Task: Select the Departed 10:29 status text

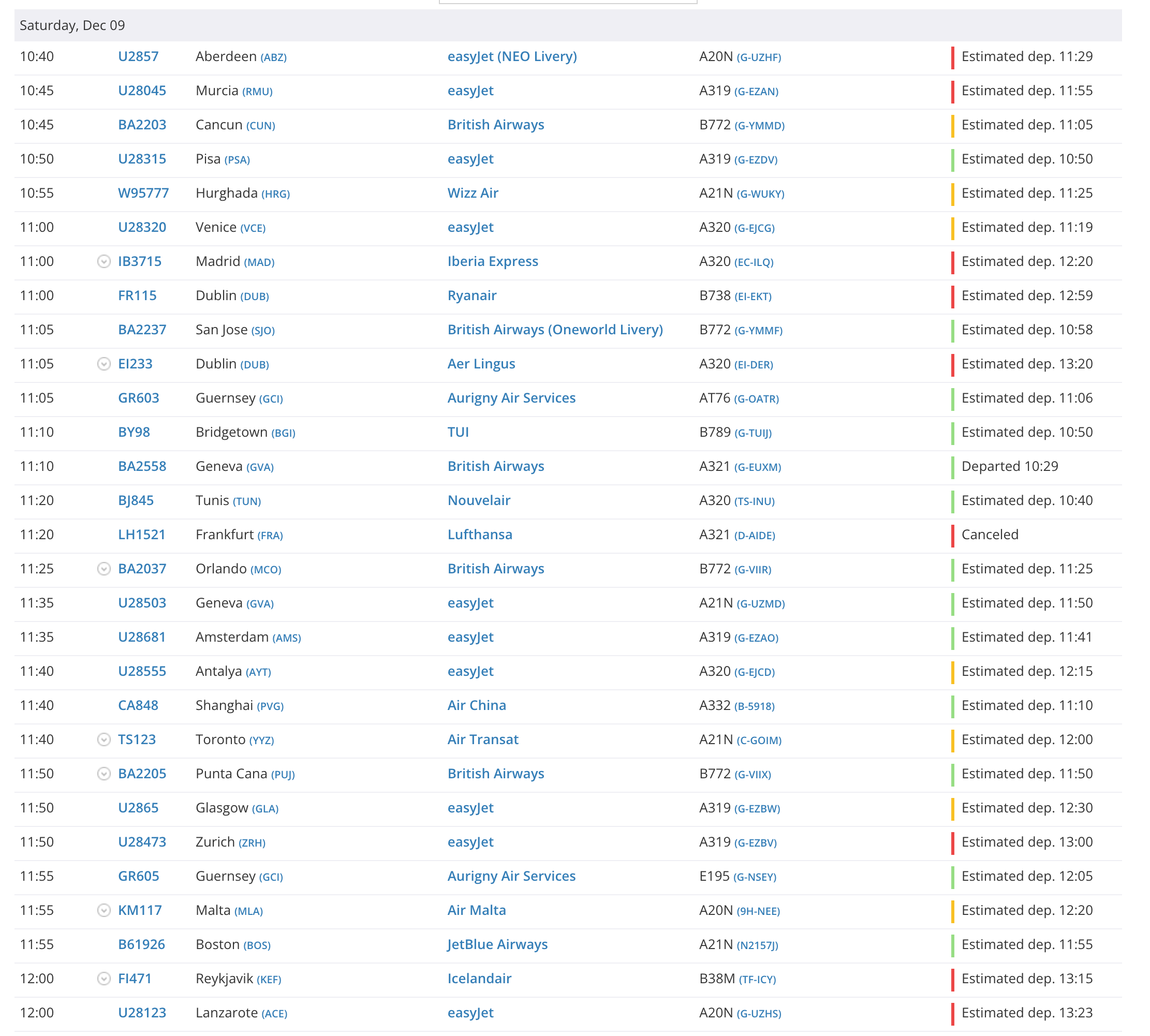Action: [1009, 466]
